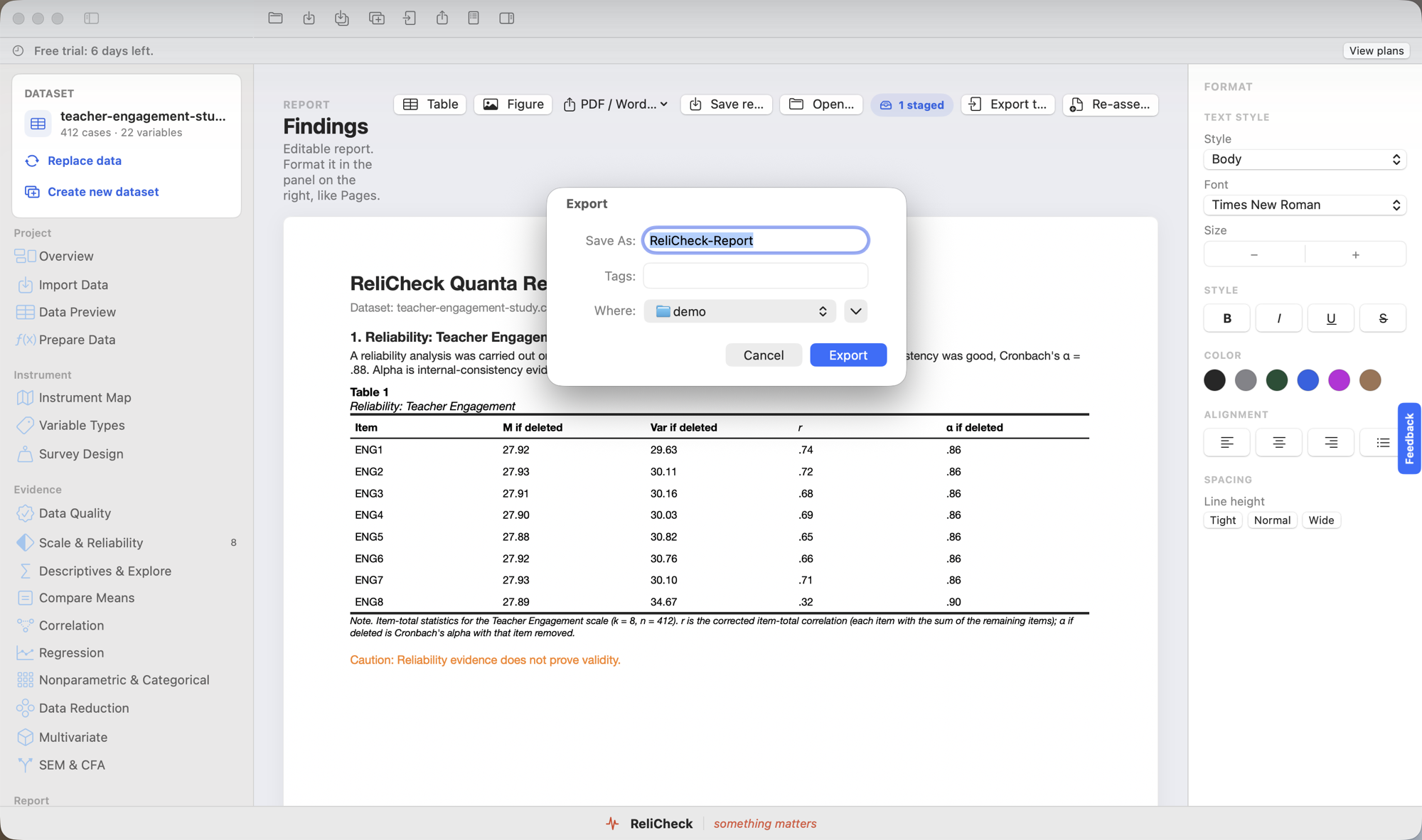Open the Feedback side tab

coord(1409,438)
